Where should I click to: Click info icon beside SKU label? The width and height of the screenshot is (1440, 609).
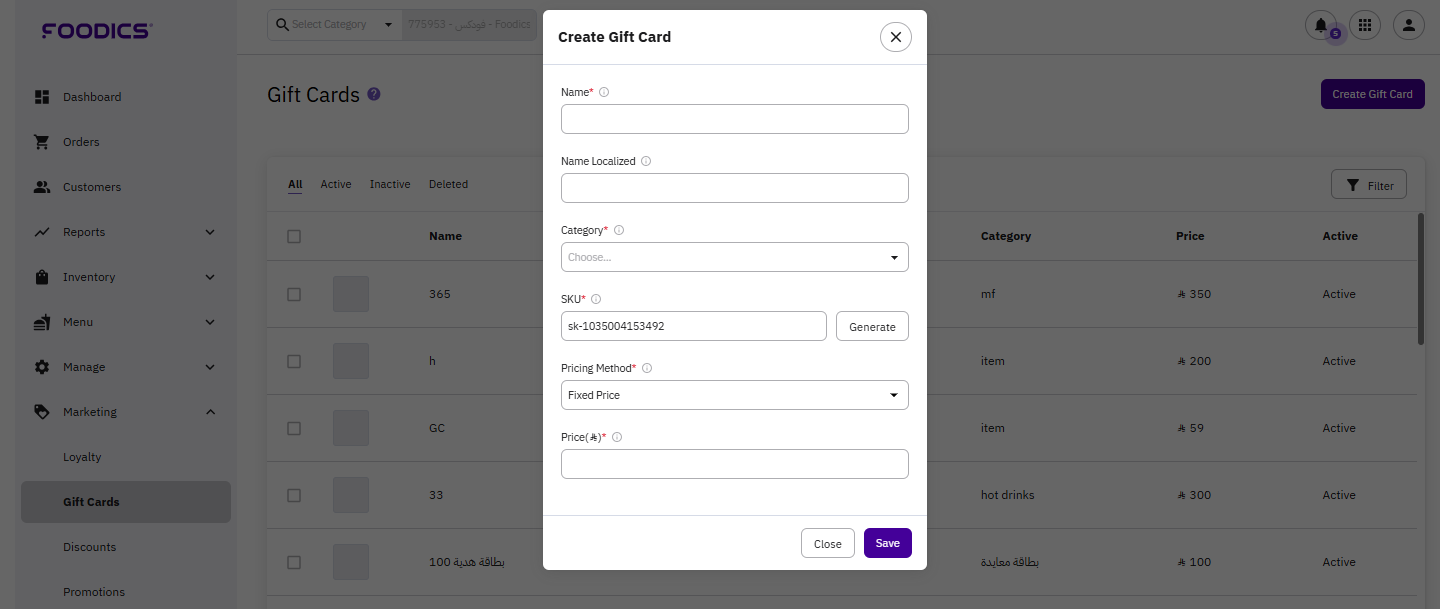(x=596, y=299)
